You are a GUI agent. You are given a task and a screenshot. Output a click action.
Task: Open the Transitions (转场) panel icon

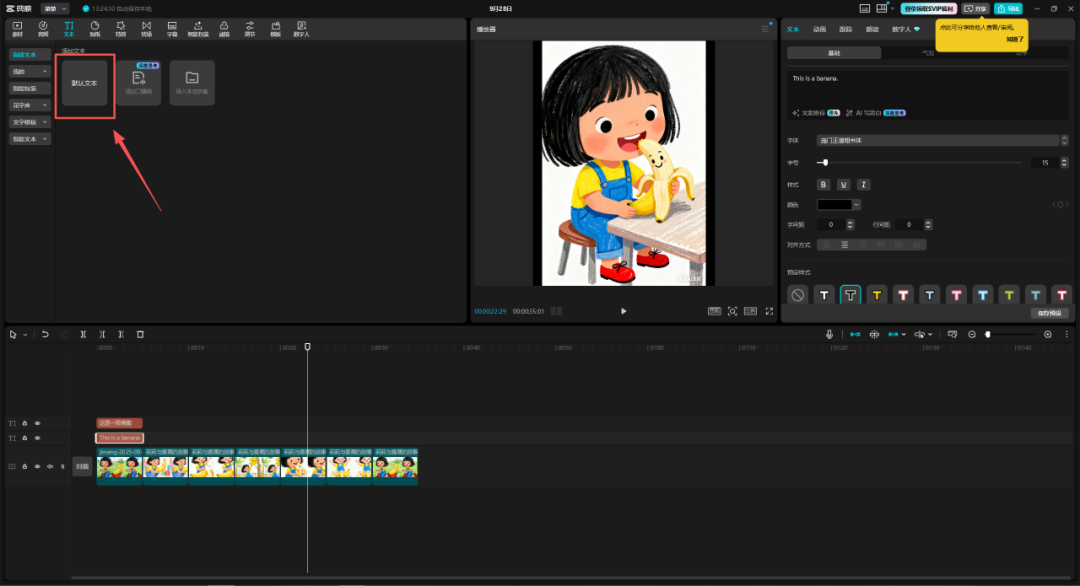pos(146,28)
